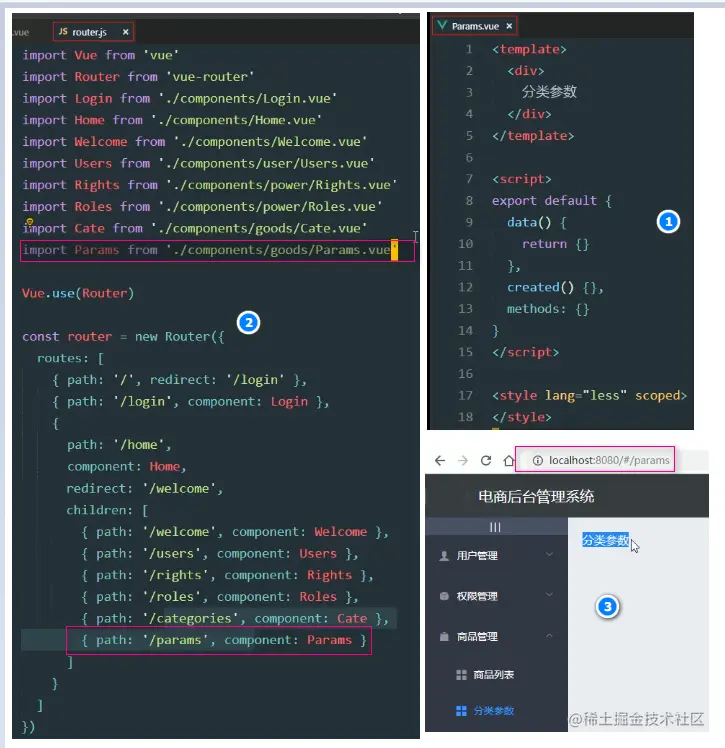Click the partially hidden .vue tab in router editor
725x748 pixels.
21,32
